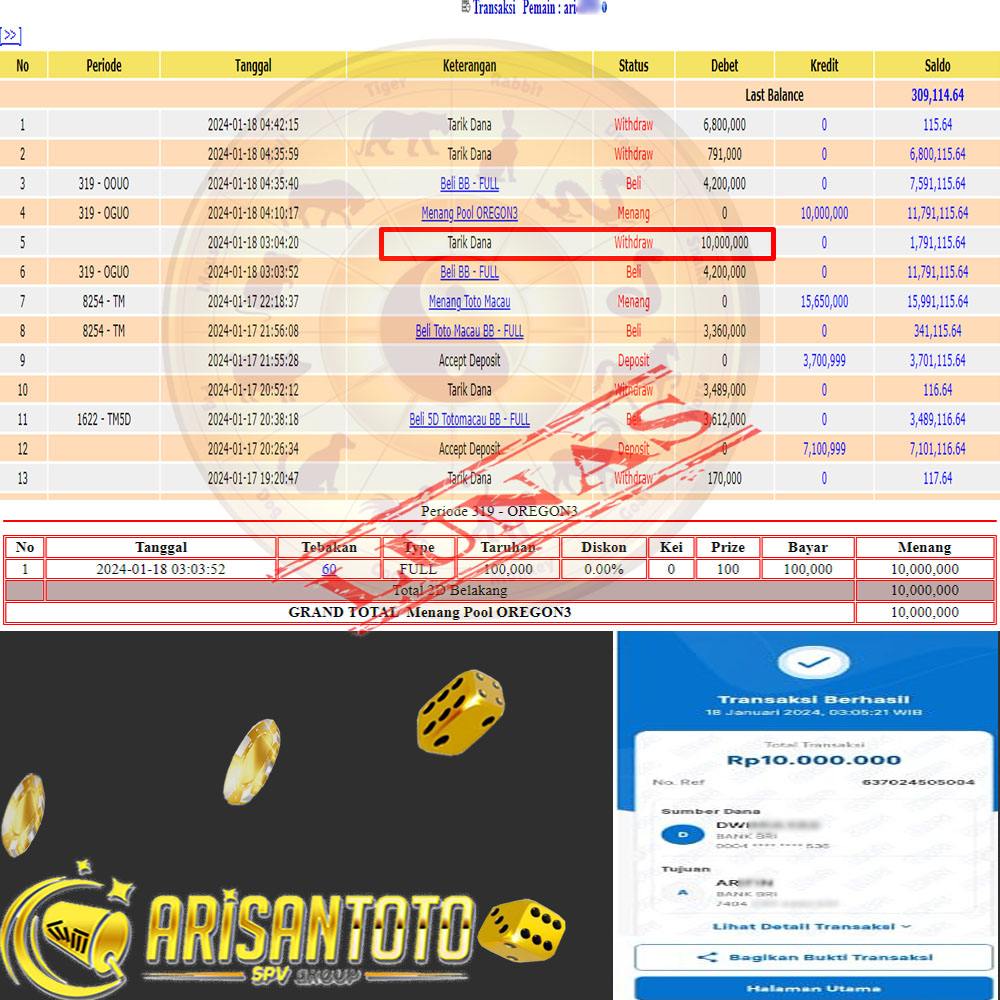Click the Last Balance value 309,114.64
Screen dimensions: 1000x1000
click(x=938, y=95)
